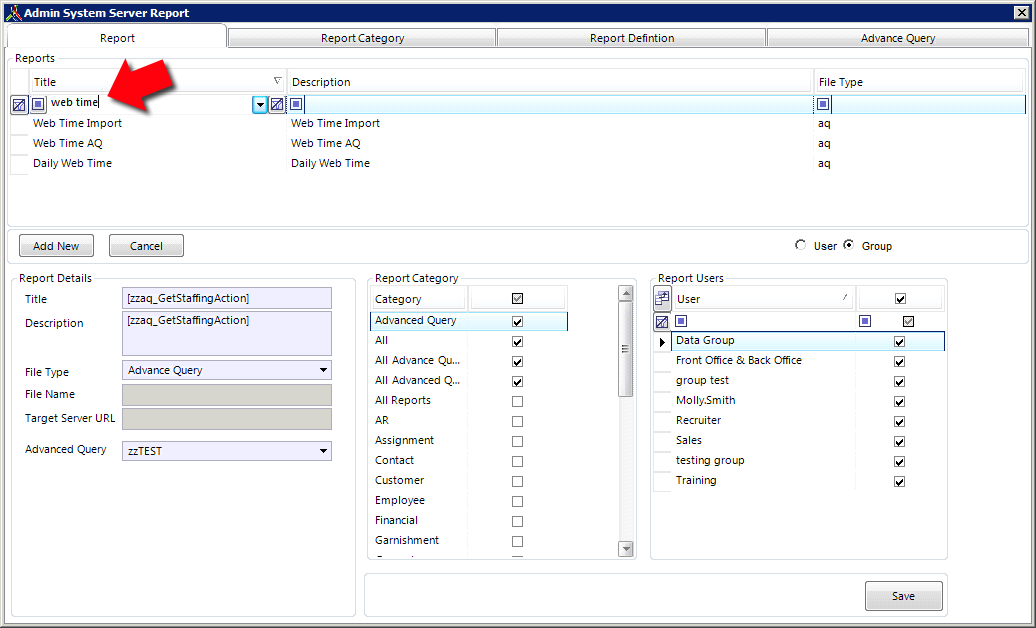Click the Report Category list scrollbar down arrow

(626, 548)
